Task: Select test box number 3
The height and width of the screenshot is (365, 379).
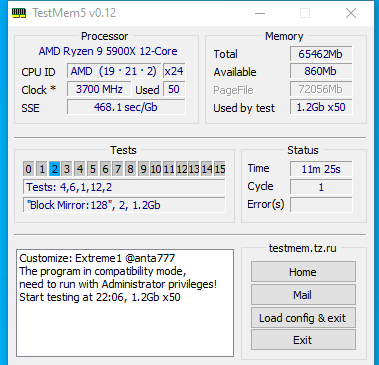Action: 67,169
